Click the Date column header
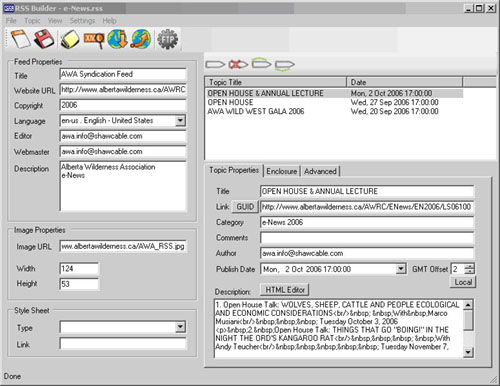This screenshot has height=386, width=500. (x=405, y=82)
